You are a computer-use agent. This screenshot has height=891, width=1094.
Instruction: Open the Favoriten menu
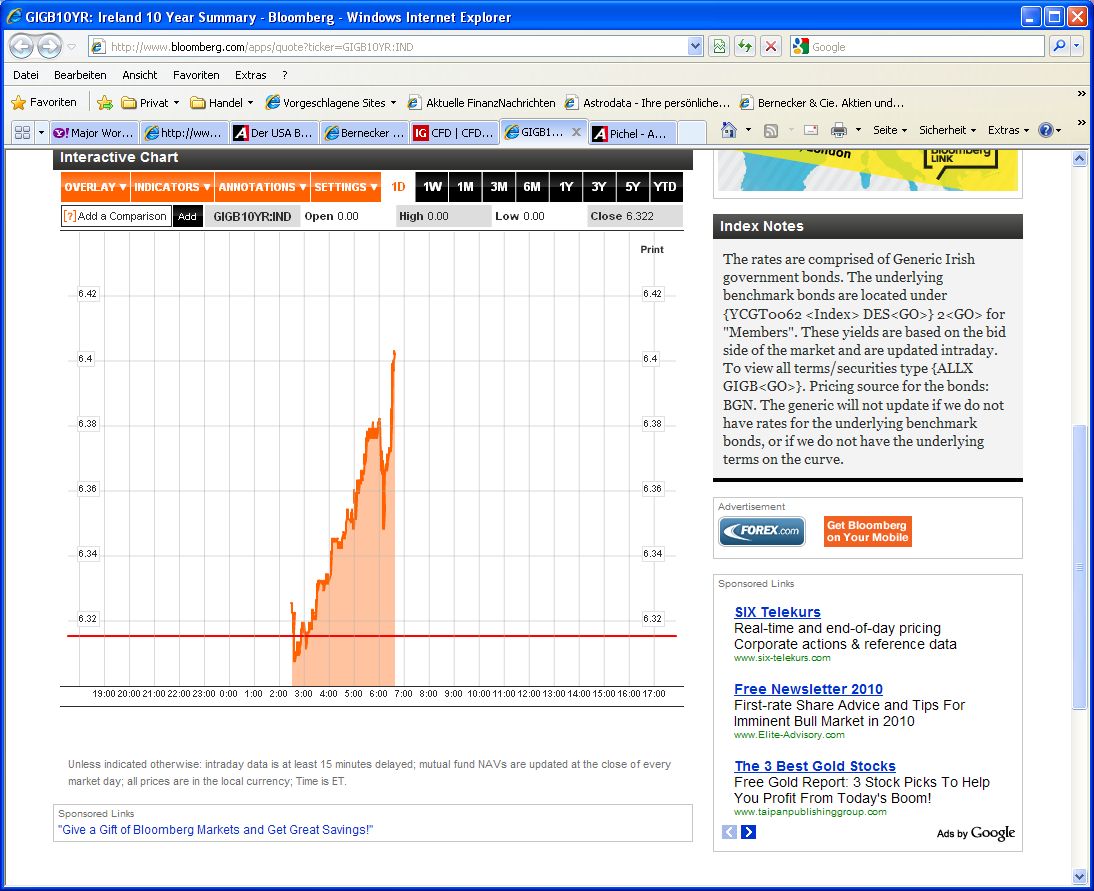pos(196,75)
